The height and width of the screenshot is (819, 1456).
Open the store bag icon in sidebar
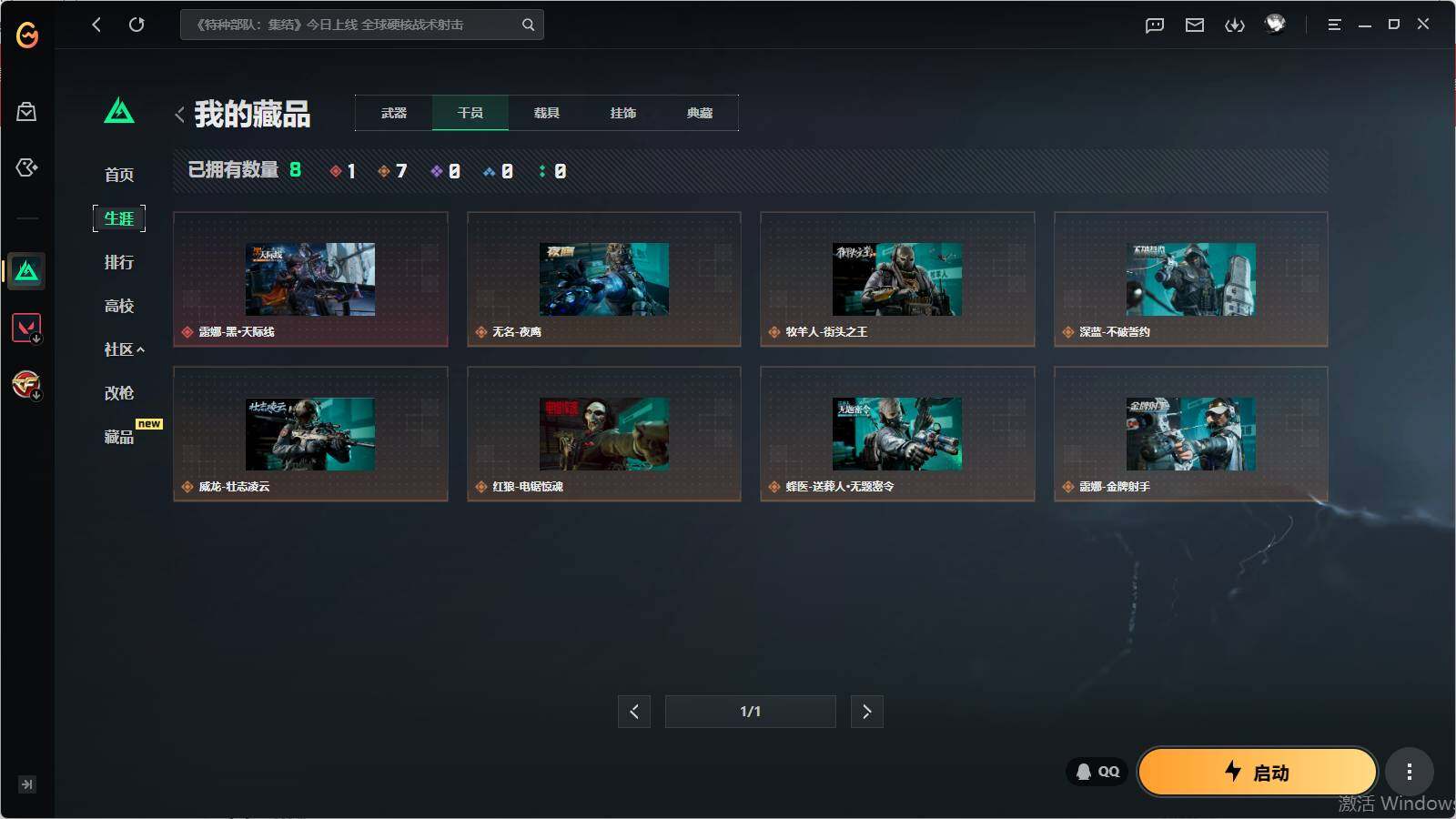tap(26, 112)
